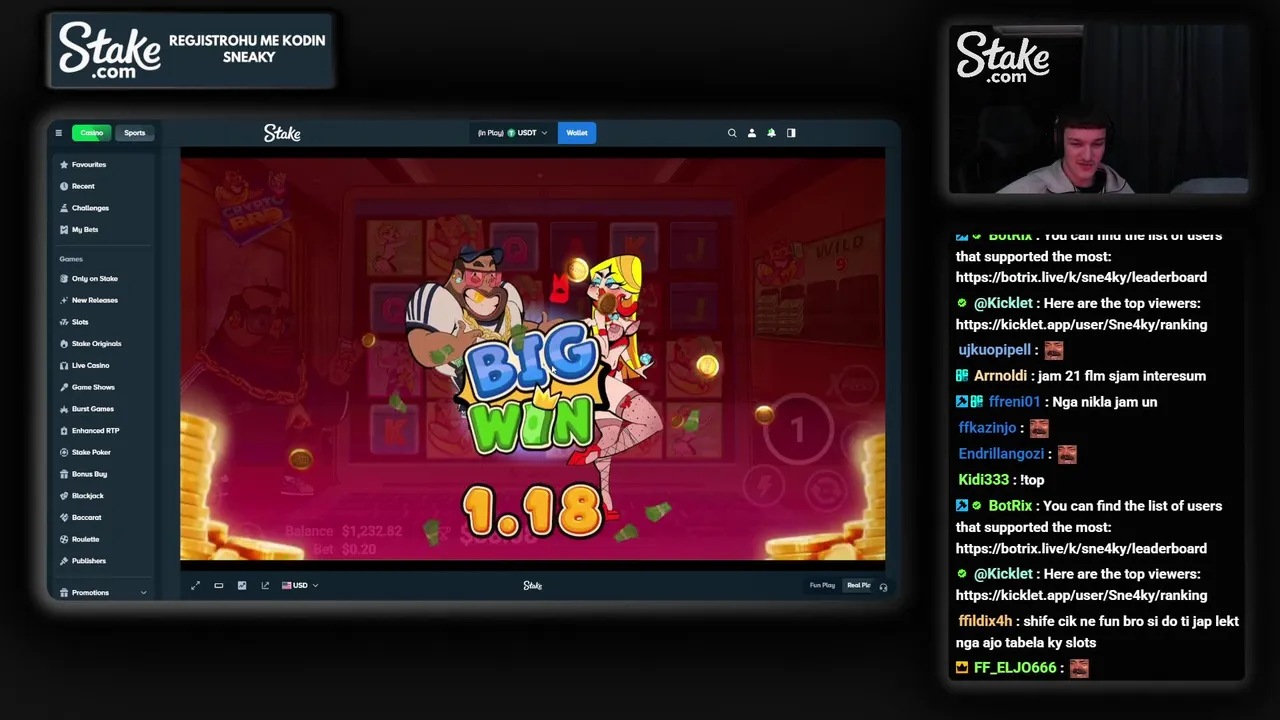Screen dimensions: 1280x720
Task: Switch to the Casino tab
Action: point(91,133)
